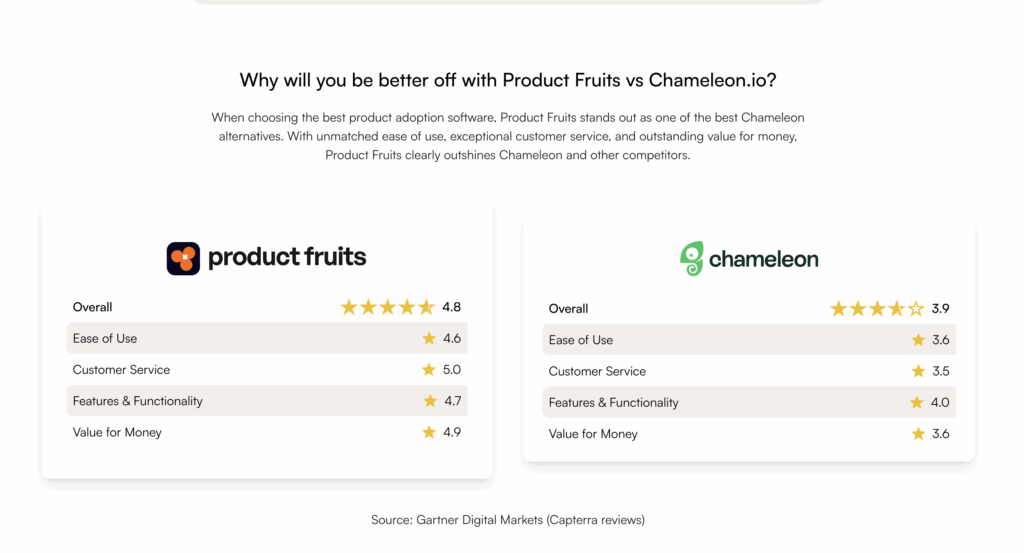Click star icon next to Chameleon 4.0 Features rating
Viewport: 1024px width, 553px height.
917,403
